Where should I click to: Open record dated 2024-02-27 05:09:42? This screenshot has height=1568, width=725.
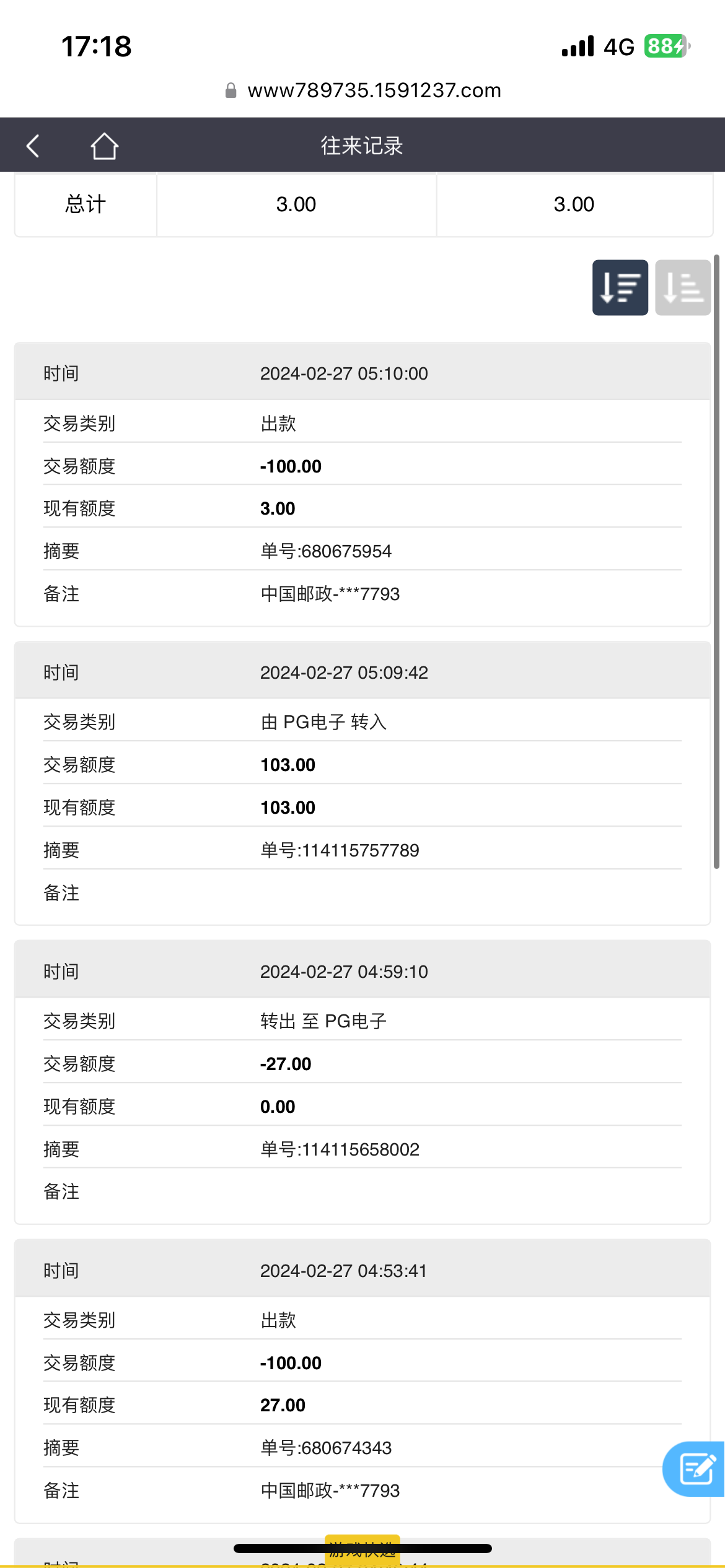[x=344, y=673]
